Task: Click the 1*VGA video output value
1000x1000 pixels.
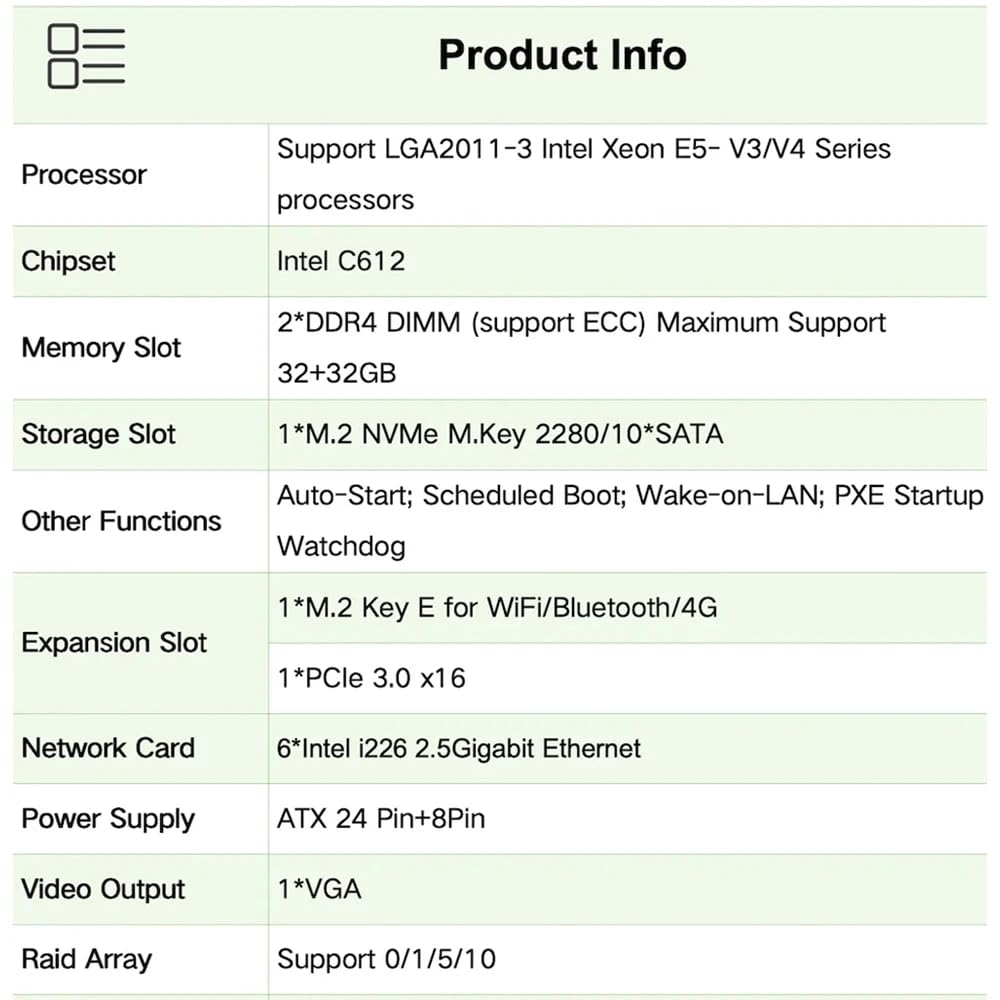Action: [x=319, y=889]
